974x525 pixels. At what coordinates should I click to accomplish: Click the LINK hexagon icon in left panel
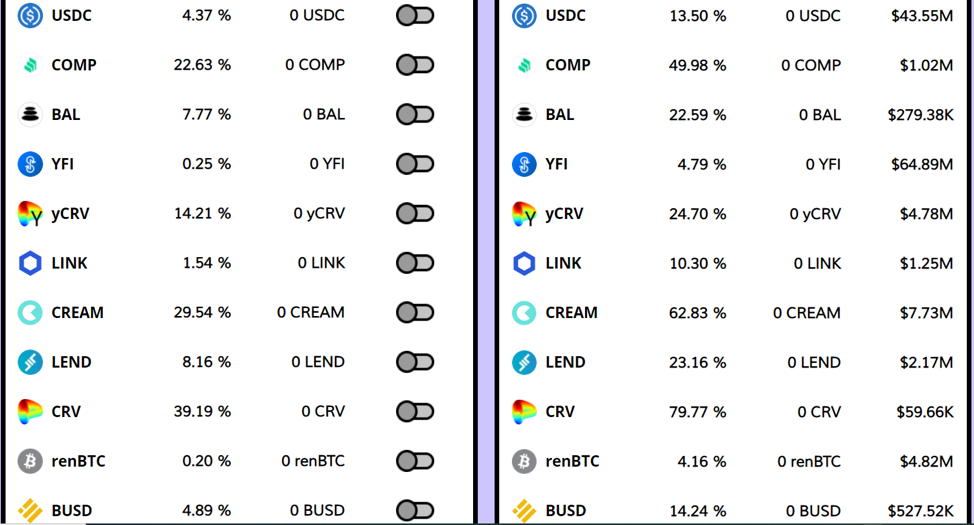(31, 263)
